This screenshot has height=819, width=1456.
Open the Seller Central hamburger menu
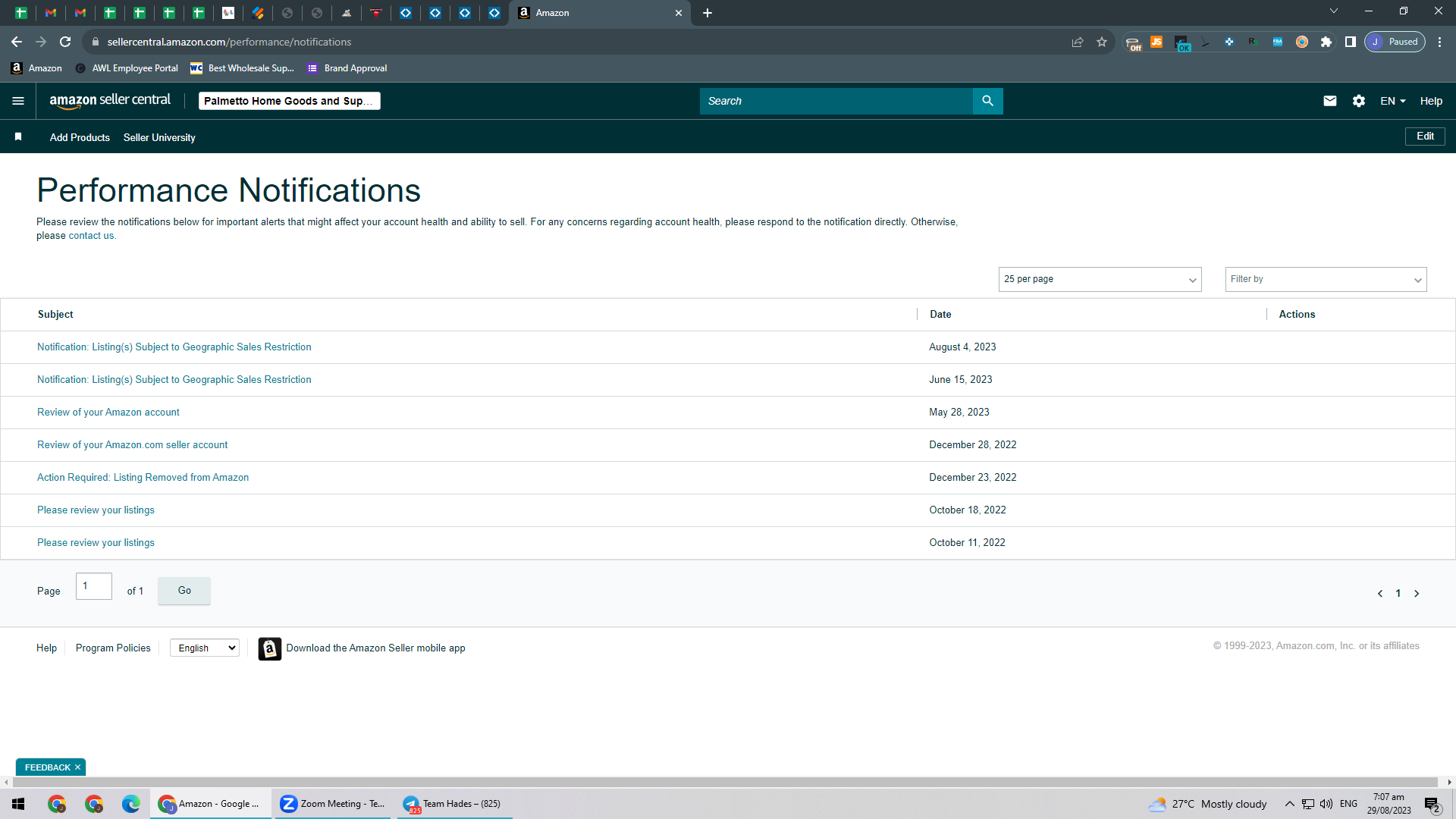click(x=18, y=101)
